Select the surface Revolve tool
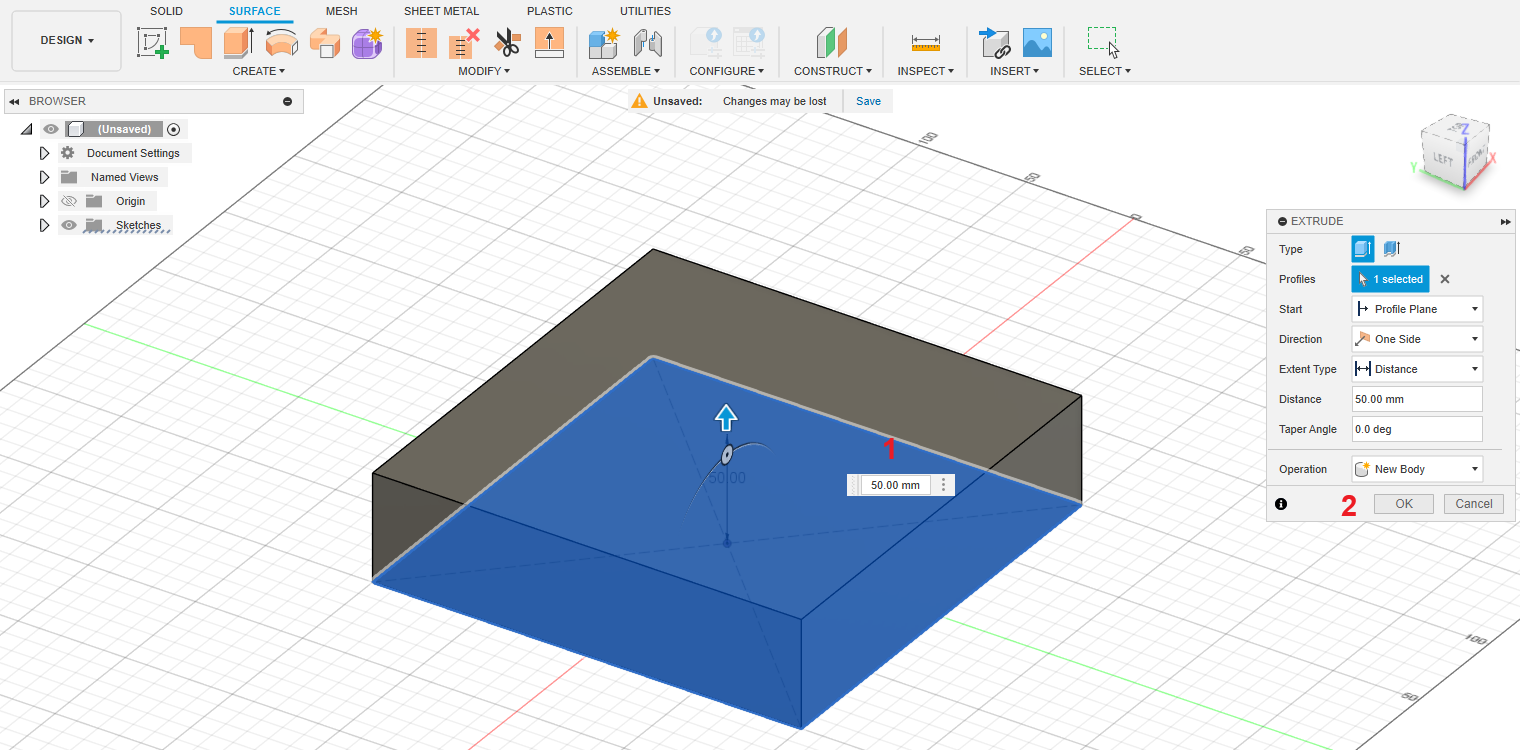The image size is (1520, 750). (281, 42)
